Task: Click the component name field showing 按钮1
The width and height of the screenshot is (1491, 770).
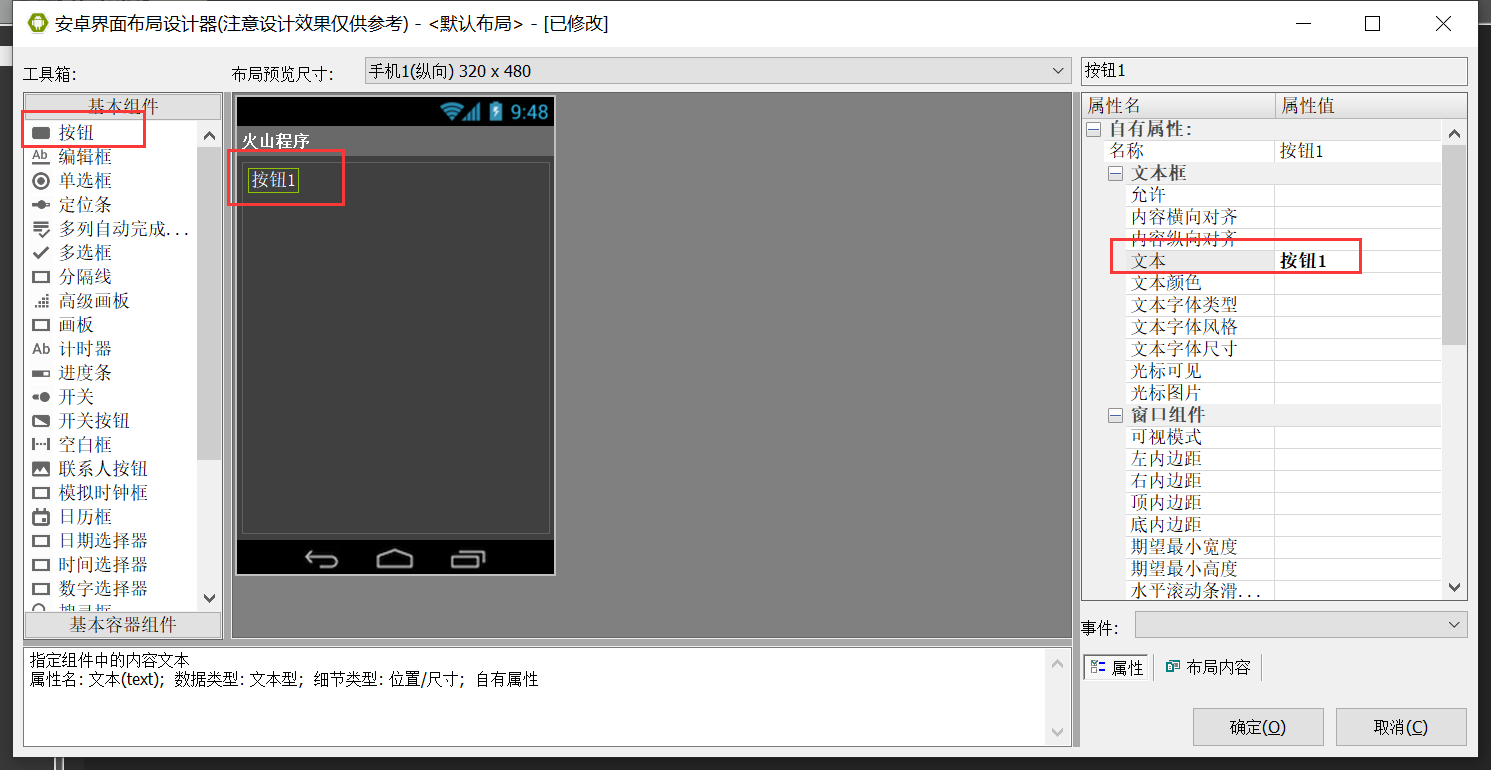Action: (1274, 71)
